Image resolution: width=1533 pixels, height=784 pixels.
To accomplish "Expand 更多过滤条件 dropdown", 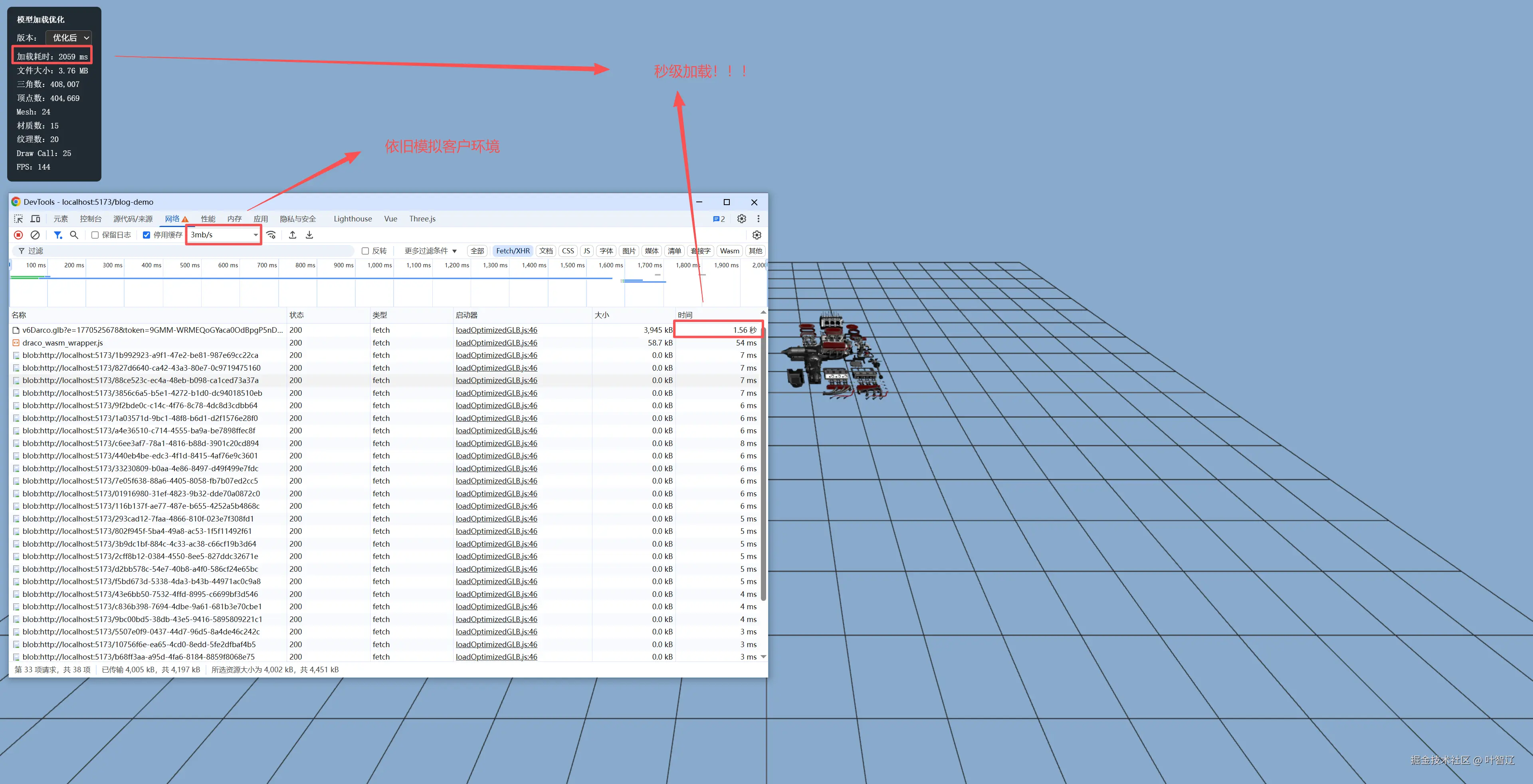I will [x=430, y=251].
